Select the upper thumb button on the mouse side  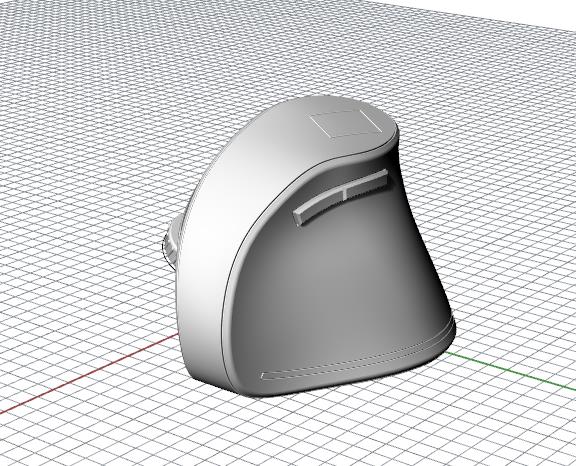(366, 184)
